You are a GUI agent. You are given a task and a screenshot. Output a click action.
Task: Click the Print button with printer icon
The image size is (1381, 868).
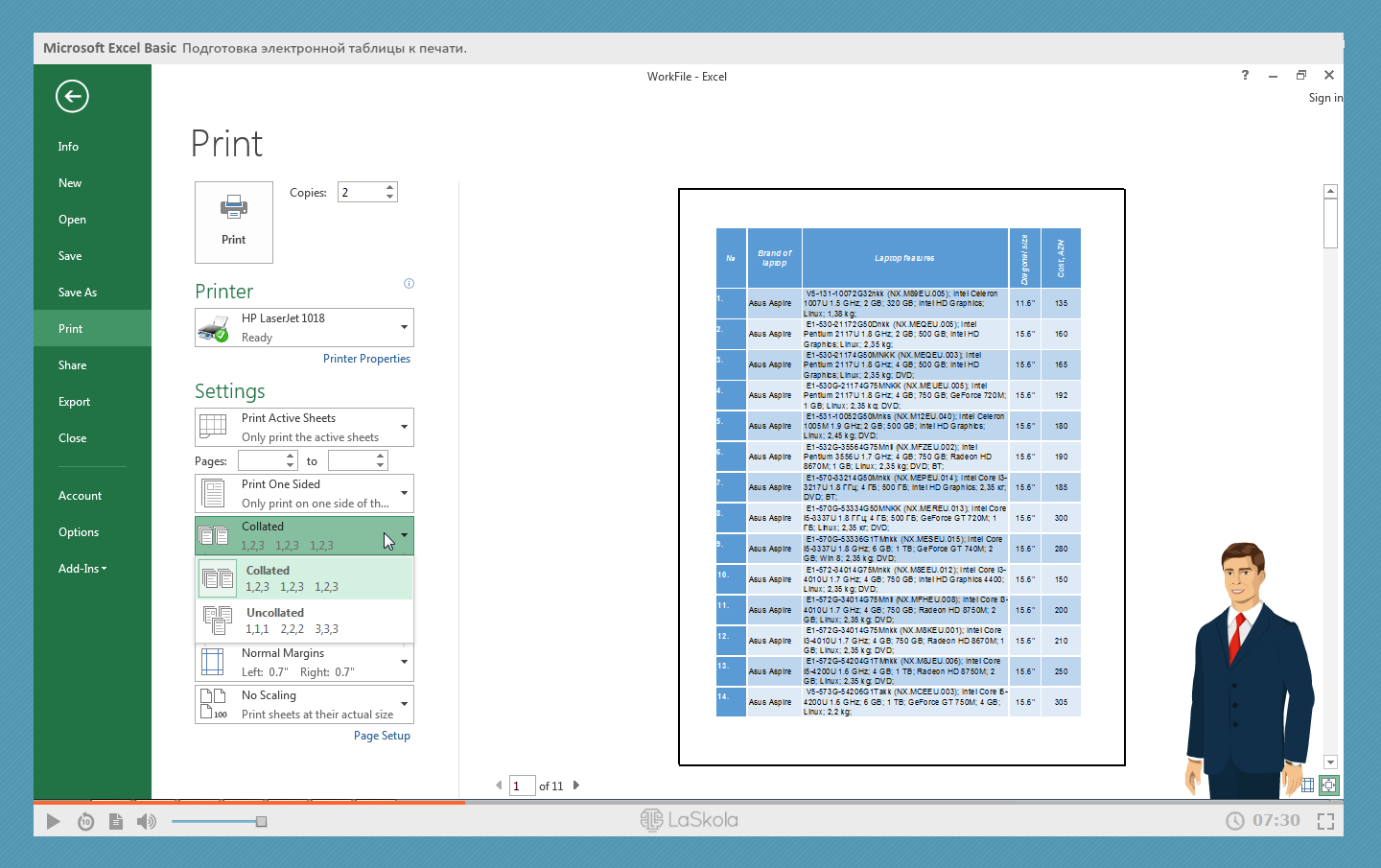(x=234, y=223)
